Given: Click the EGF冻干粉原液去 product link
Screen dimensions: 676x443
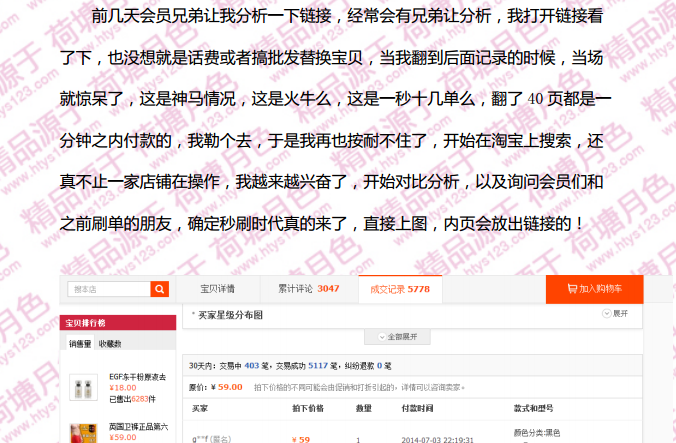Looking at the screenshot, I should [138, 376].
